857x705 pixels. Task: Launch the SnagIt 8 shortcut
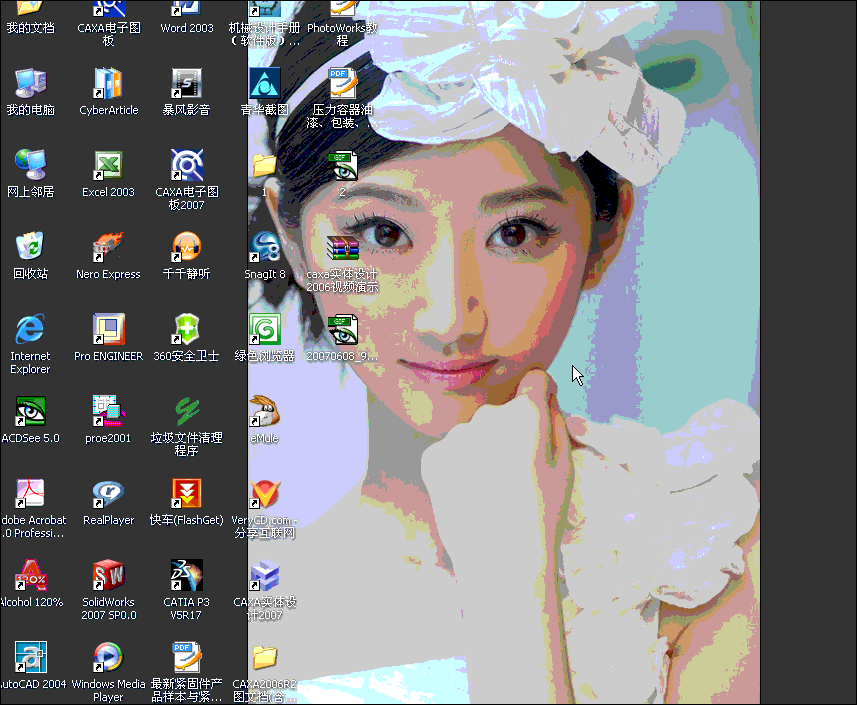tap(265, 247)
